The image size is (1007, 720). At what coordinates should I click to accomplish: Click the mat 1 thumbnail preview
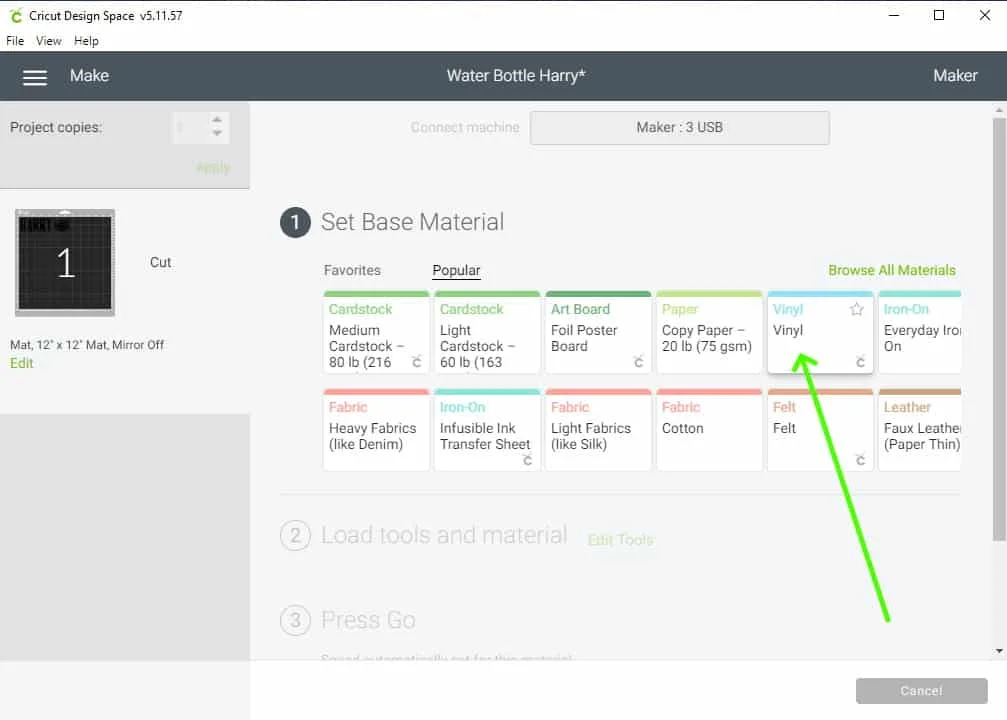(x=65, y=262)
